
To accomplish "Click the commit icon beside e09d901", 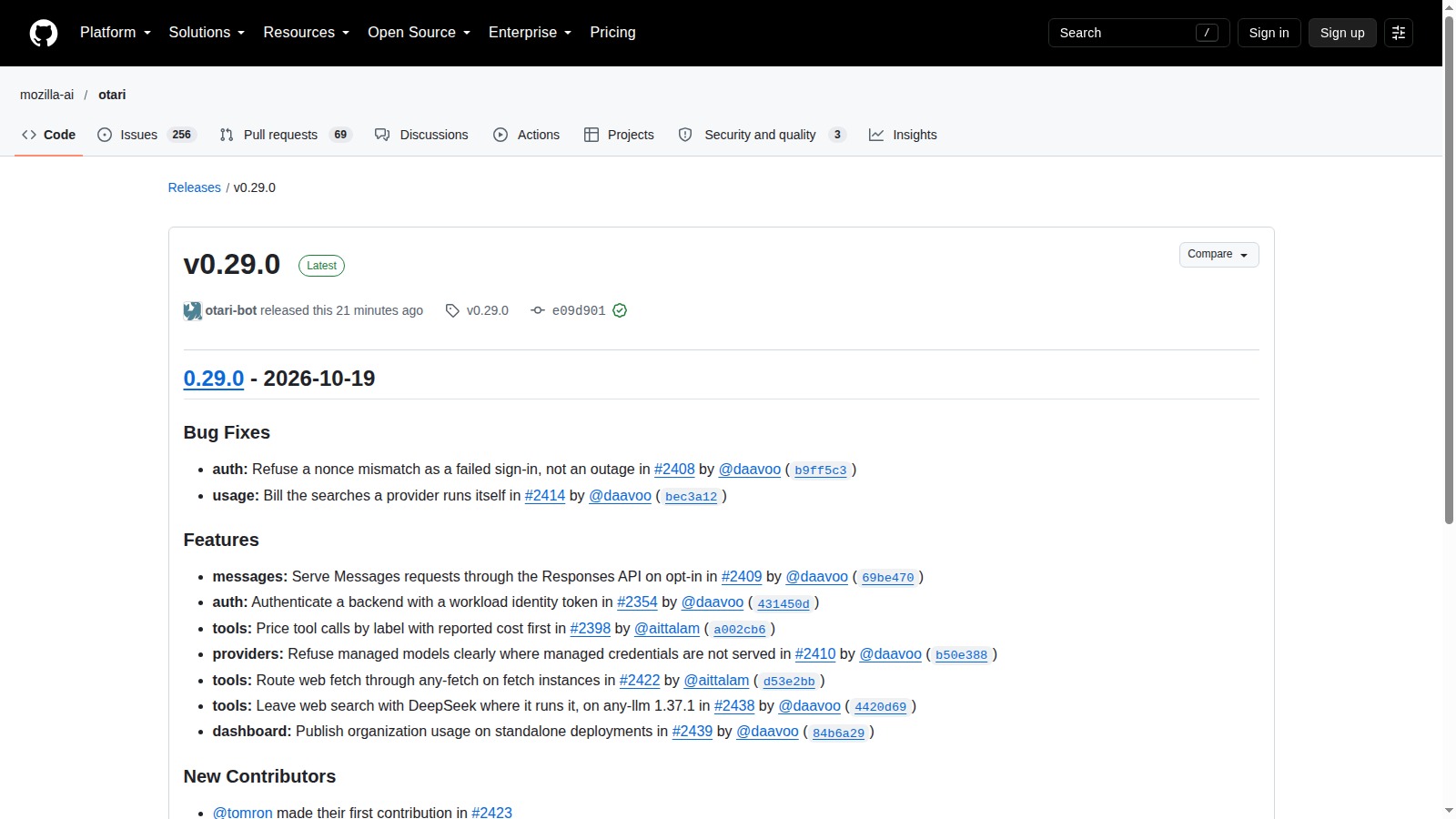I will (x=538, y=310).
